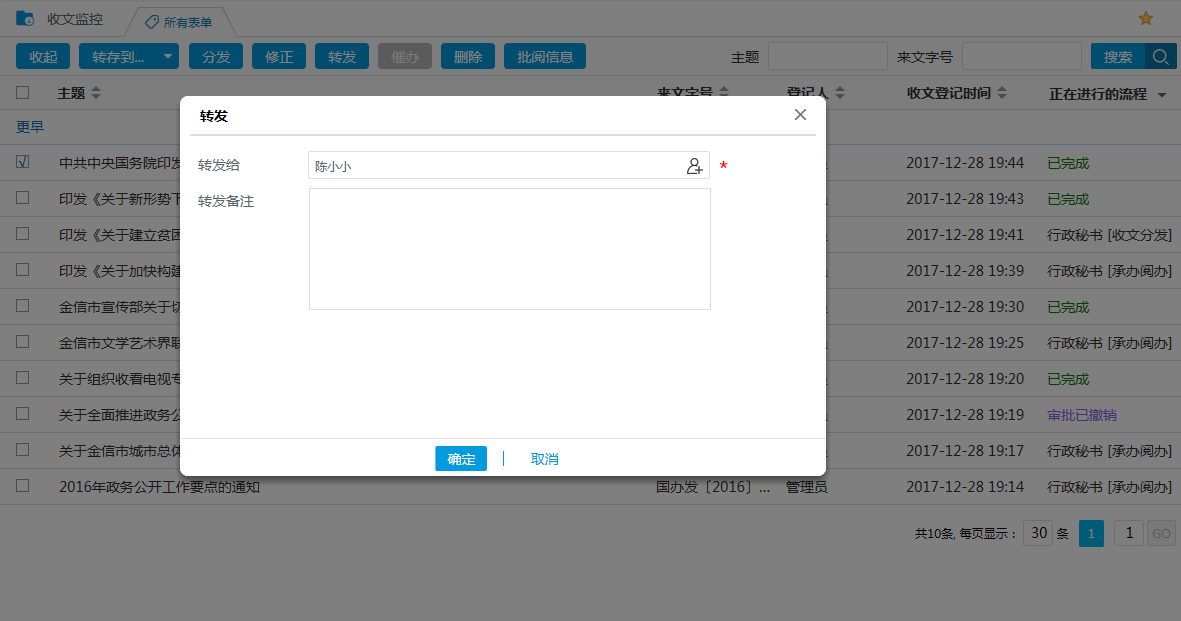Screen dimensions: 1181x621
Task: Toggle the select-all checkbox in header
Action: click(x=23, y=93)
